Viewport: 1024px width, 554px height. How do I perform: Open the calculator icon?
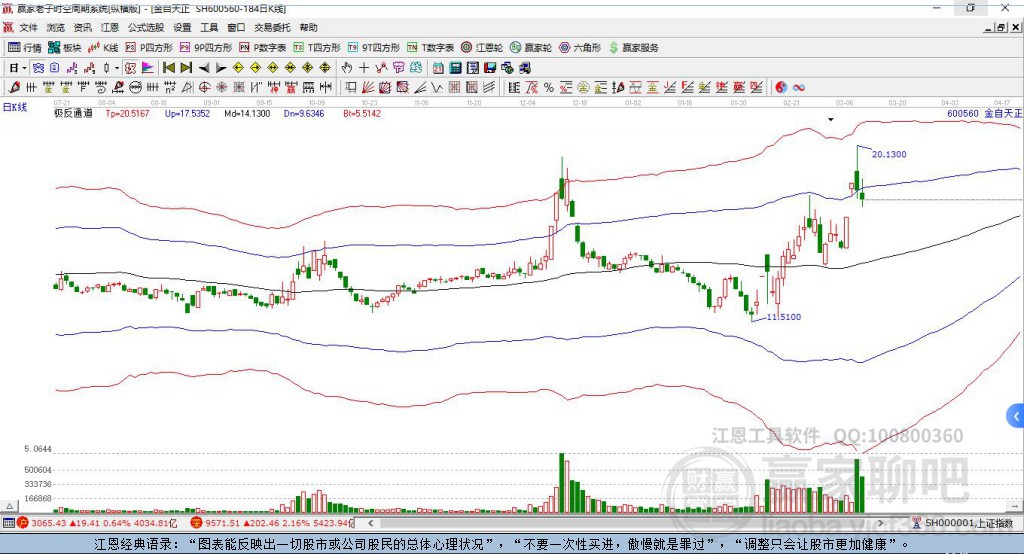(456, 68)
